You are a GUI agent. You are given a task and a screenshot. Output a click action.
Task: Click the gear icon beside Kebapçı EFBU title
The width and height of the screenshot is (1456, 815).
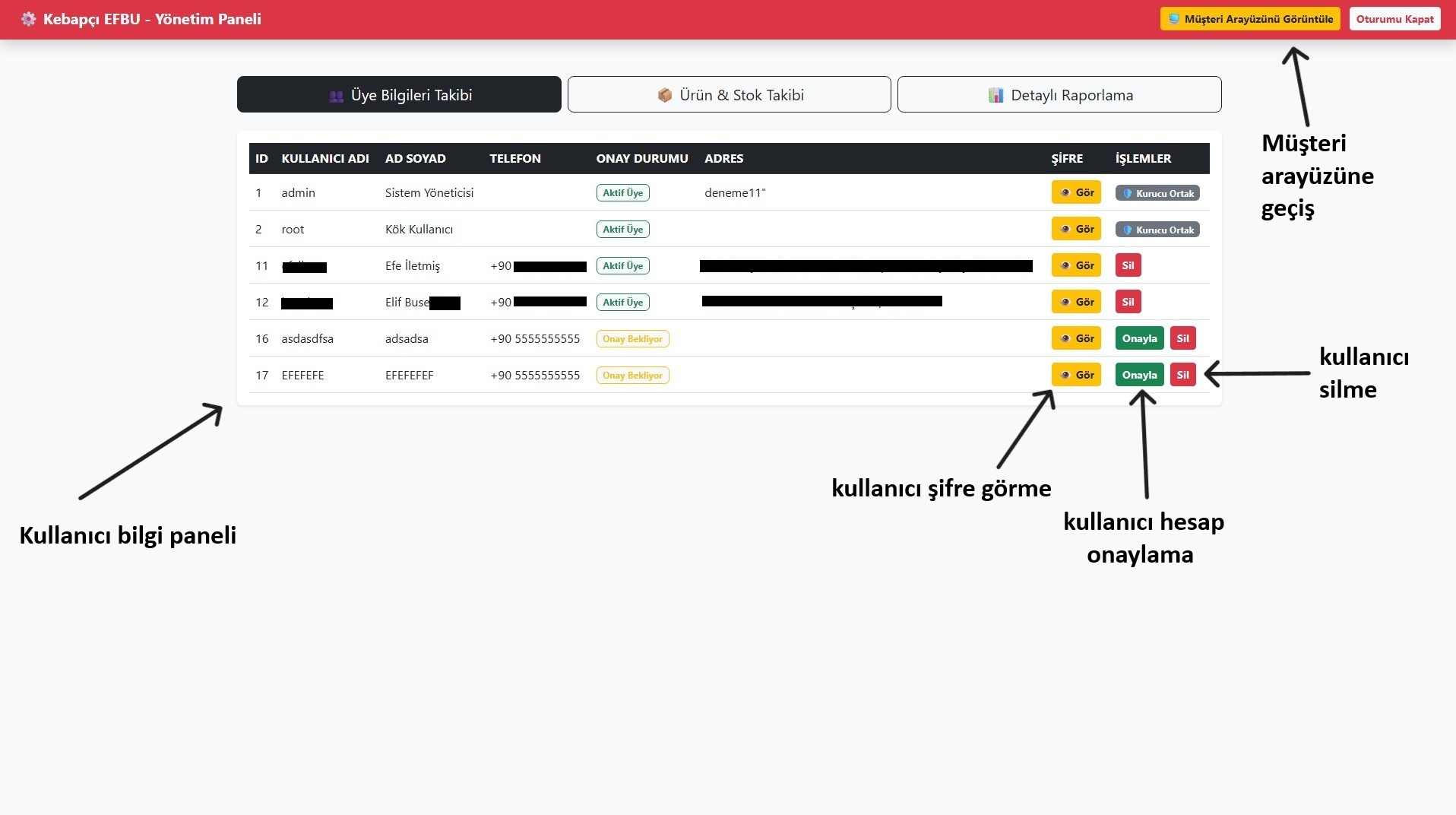(29, 19)
